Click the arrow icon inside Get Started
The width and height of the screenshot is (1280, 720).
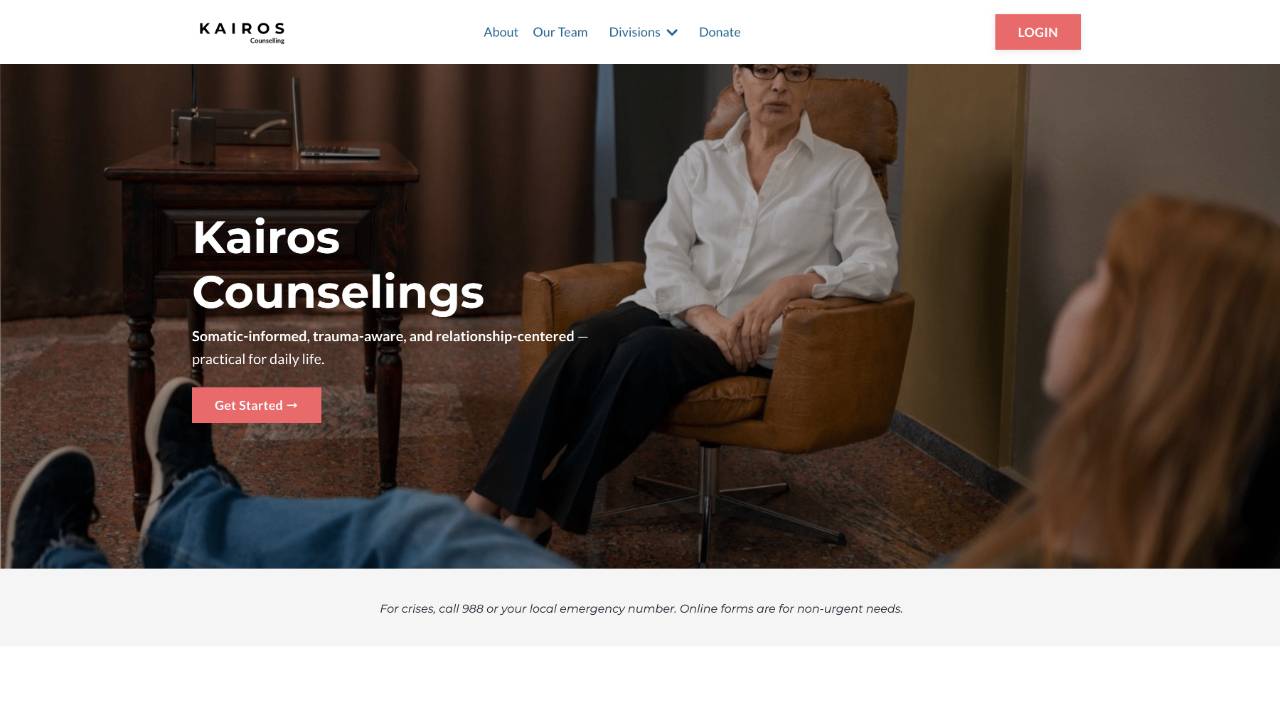(292, 405)
